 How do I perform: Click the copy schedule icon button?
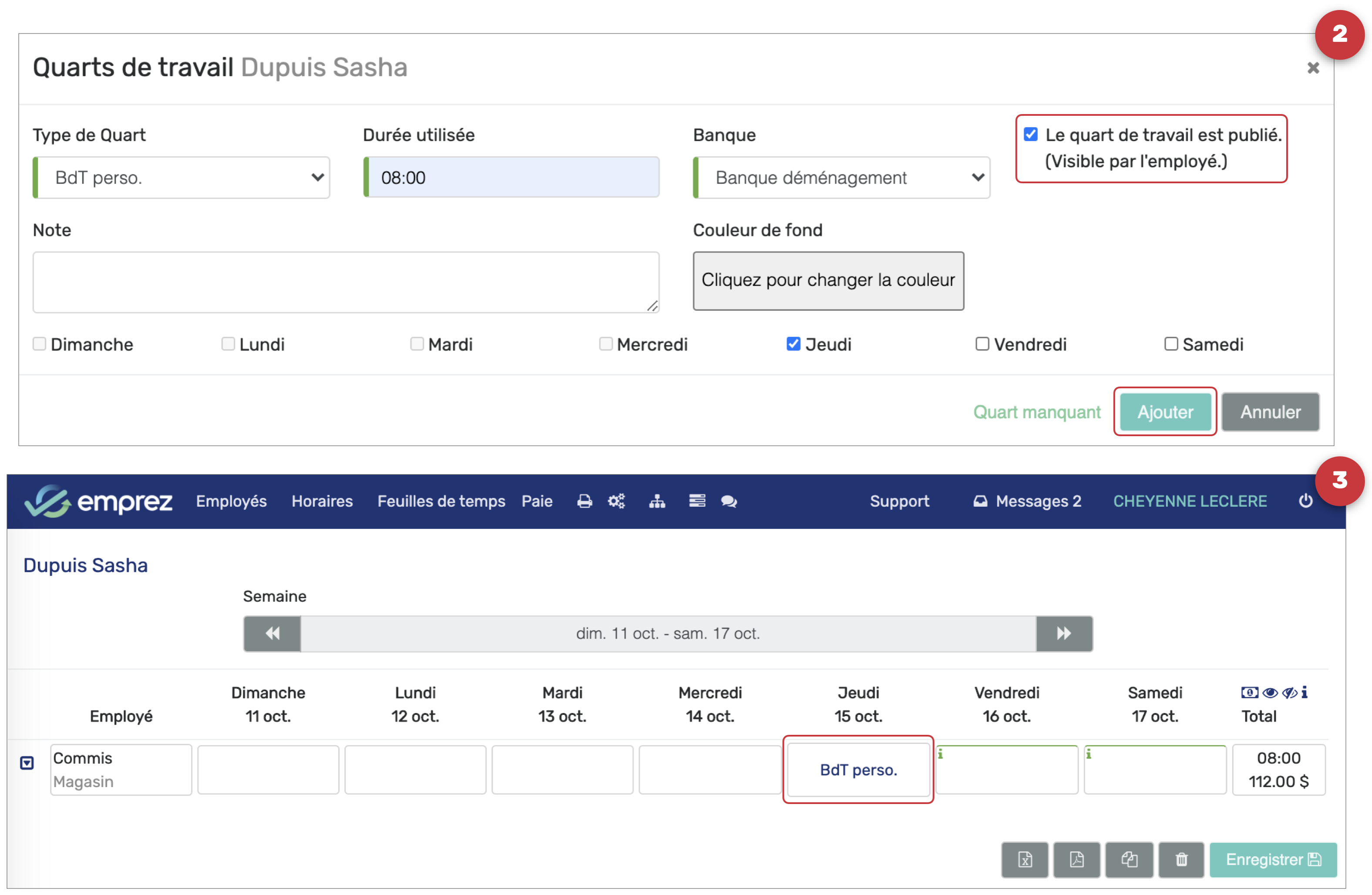(x=1129, y=859)
